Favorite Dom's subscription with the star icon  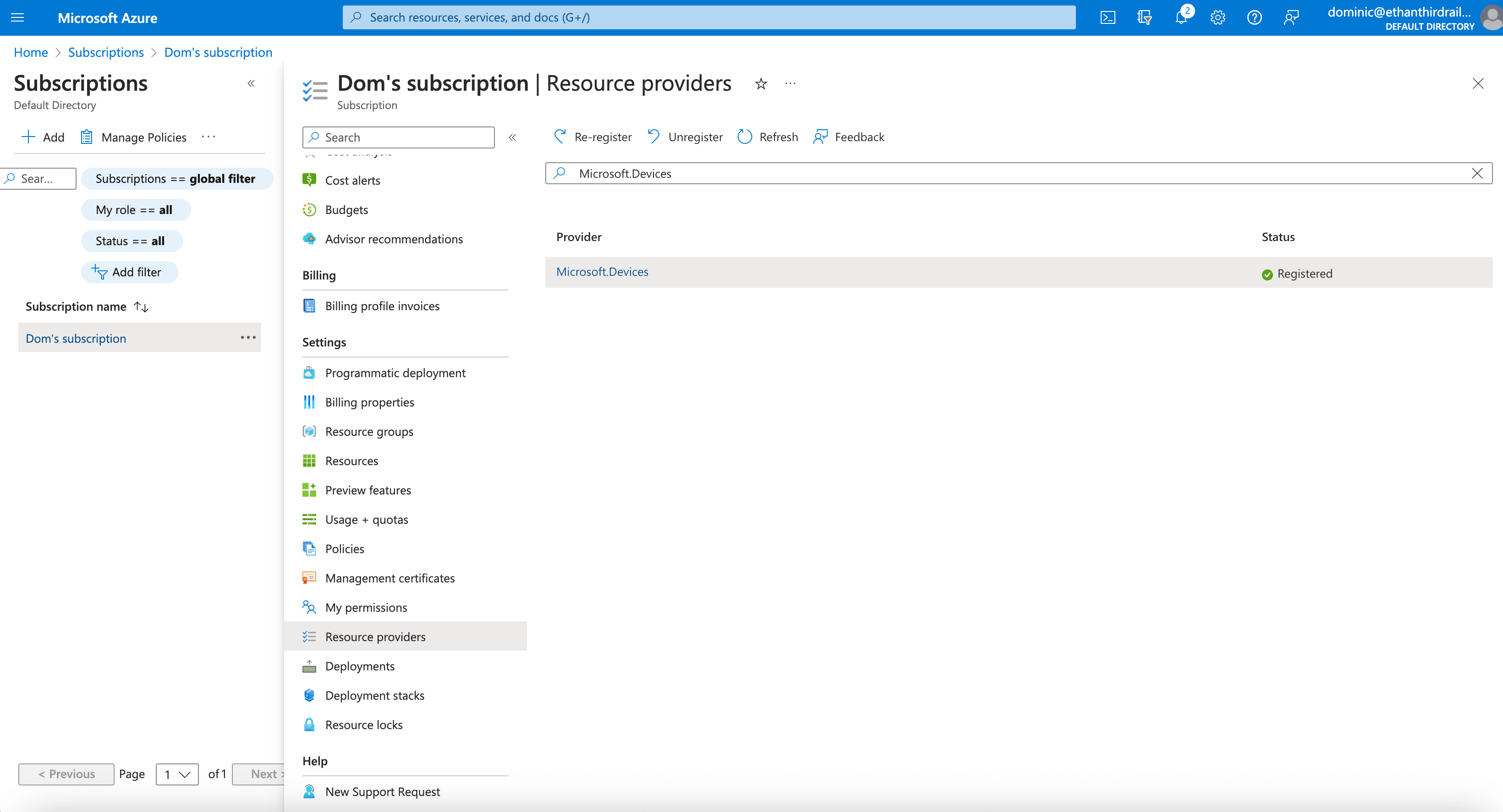tap(761, 84)
